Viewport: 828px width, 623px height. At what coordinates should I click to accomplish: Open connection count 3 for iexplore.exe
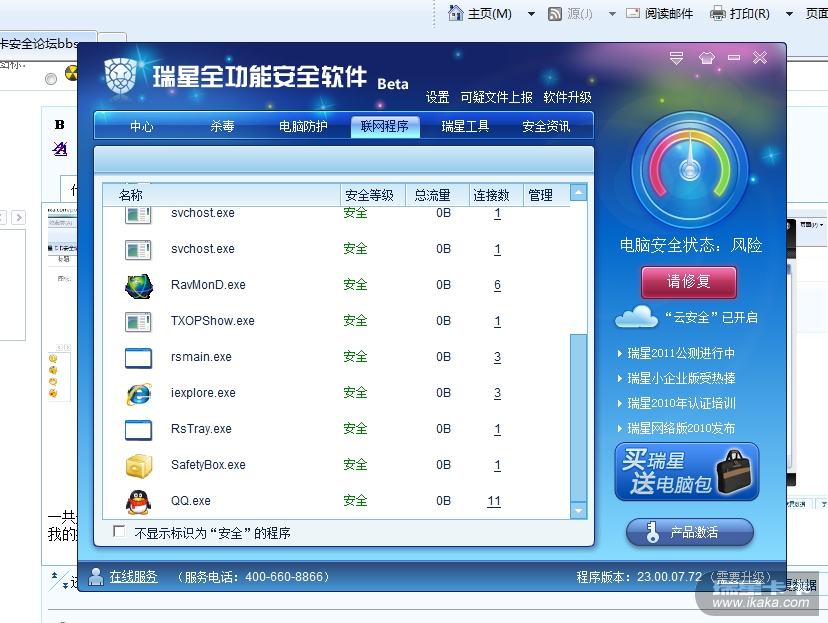pos(497,393)
